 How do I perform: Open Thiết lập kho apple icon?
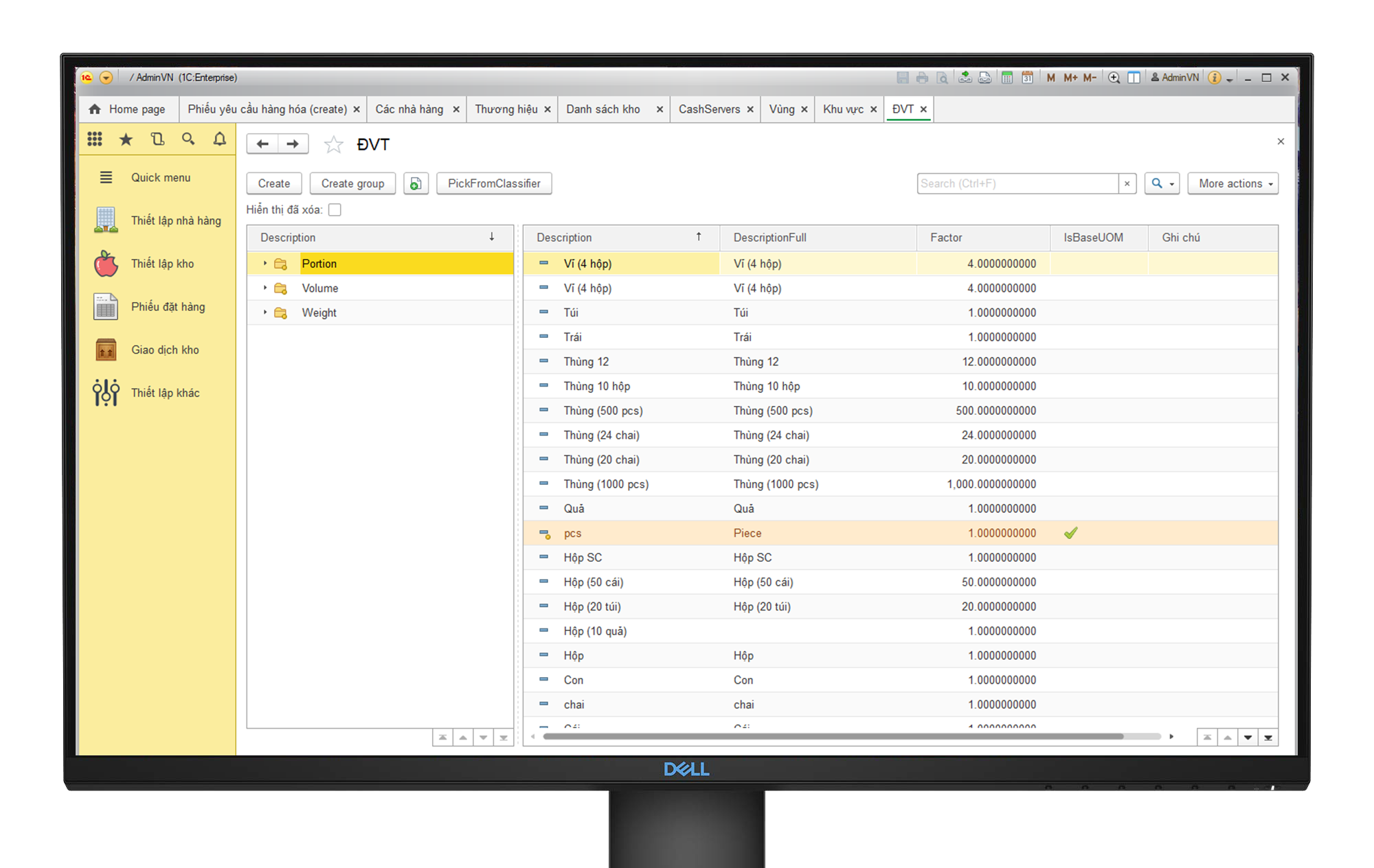pos(106,264)
